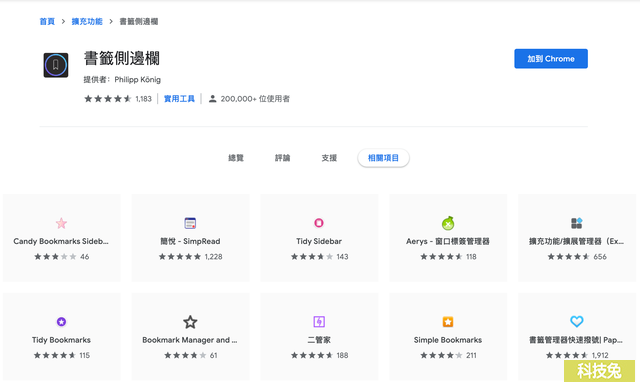This screenshot has height=387, width=640.
Task: Click the 二管家 purple icon
Action: pyautogui.click(x=319, y=322)
